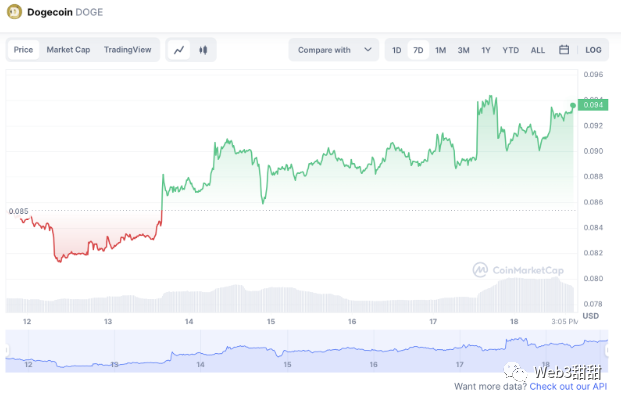Image resolution: width=621 pixels, height=399 pixels.
Task: Toggle the LOG scale option
Action: (593, 50)
